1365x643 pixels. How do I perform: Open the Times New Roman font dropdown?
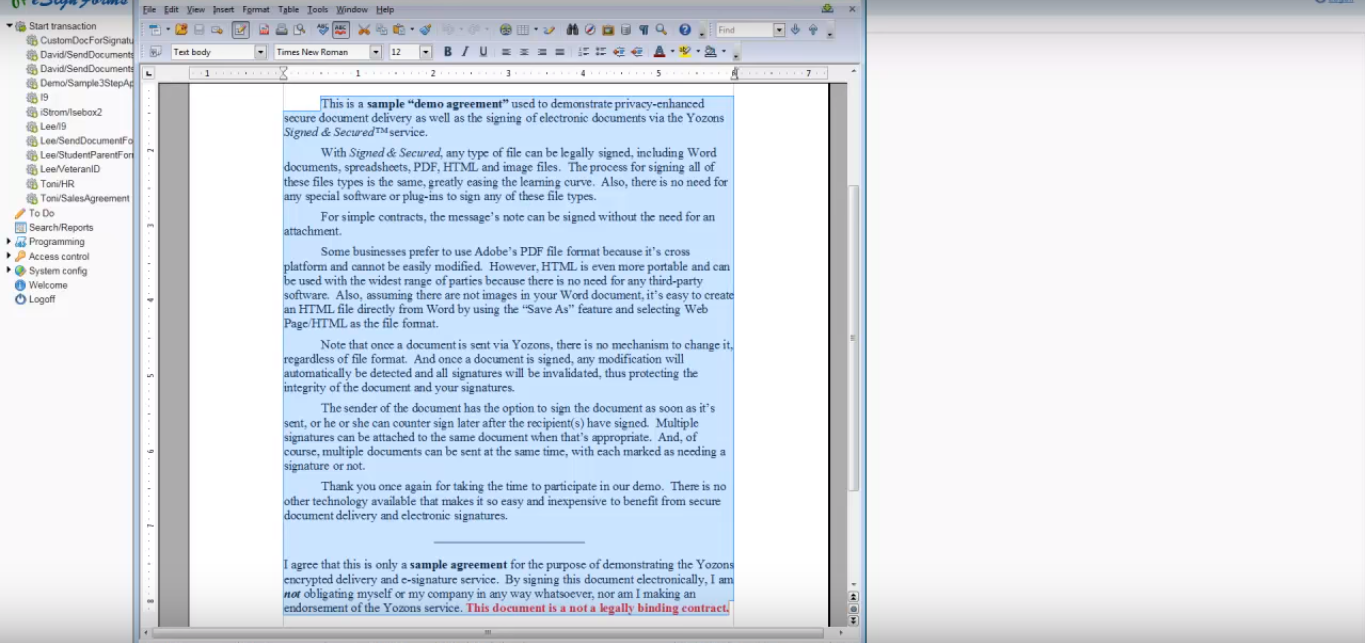coord(376,52)
